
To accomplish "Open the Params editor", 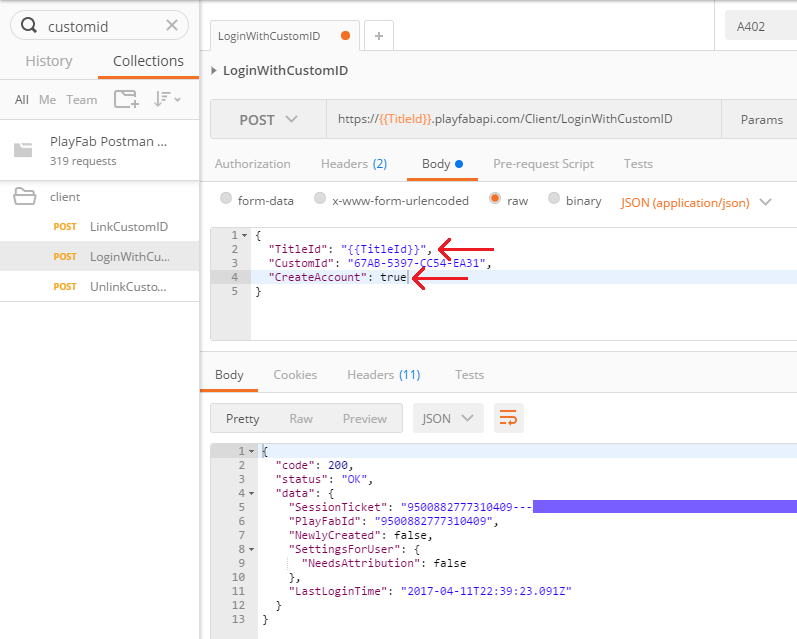I will (761, 120).
